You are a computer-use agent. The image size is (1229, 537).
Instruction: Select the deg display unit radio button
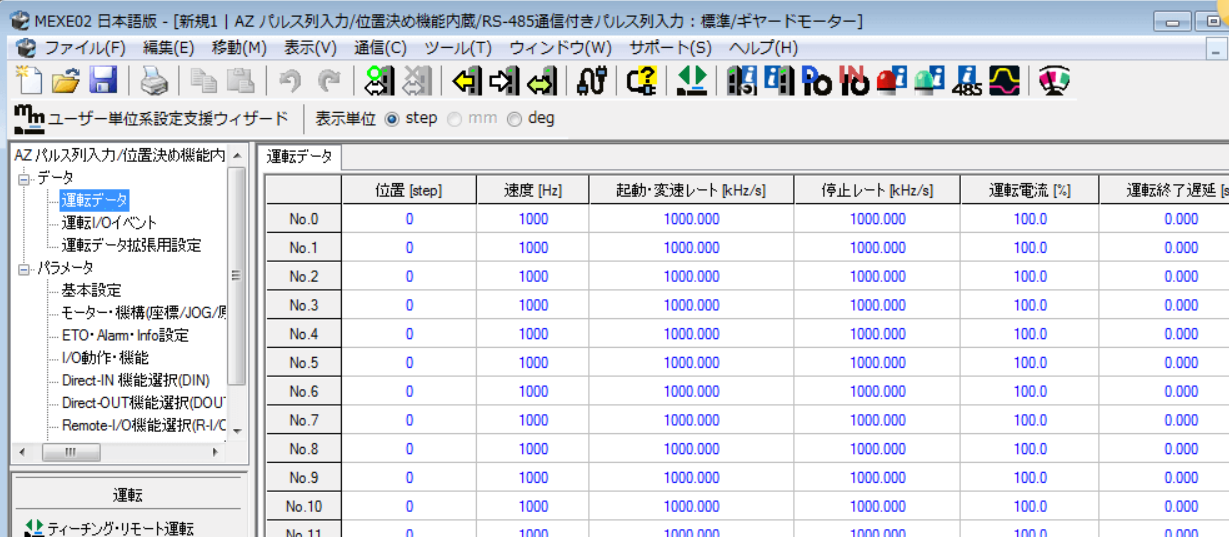514,119
